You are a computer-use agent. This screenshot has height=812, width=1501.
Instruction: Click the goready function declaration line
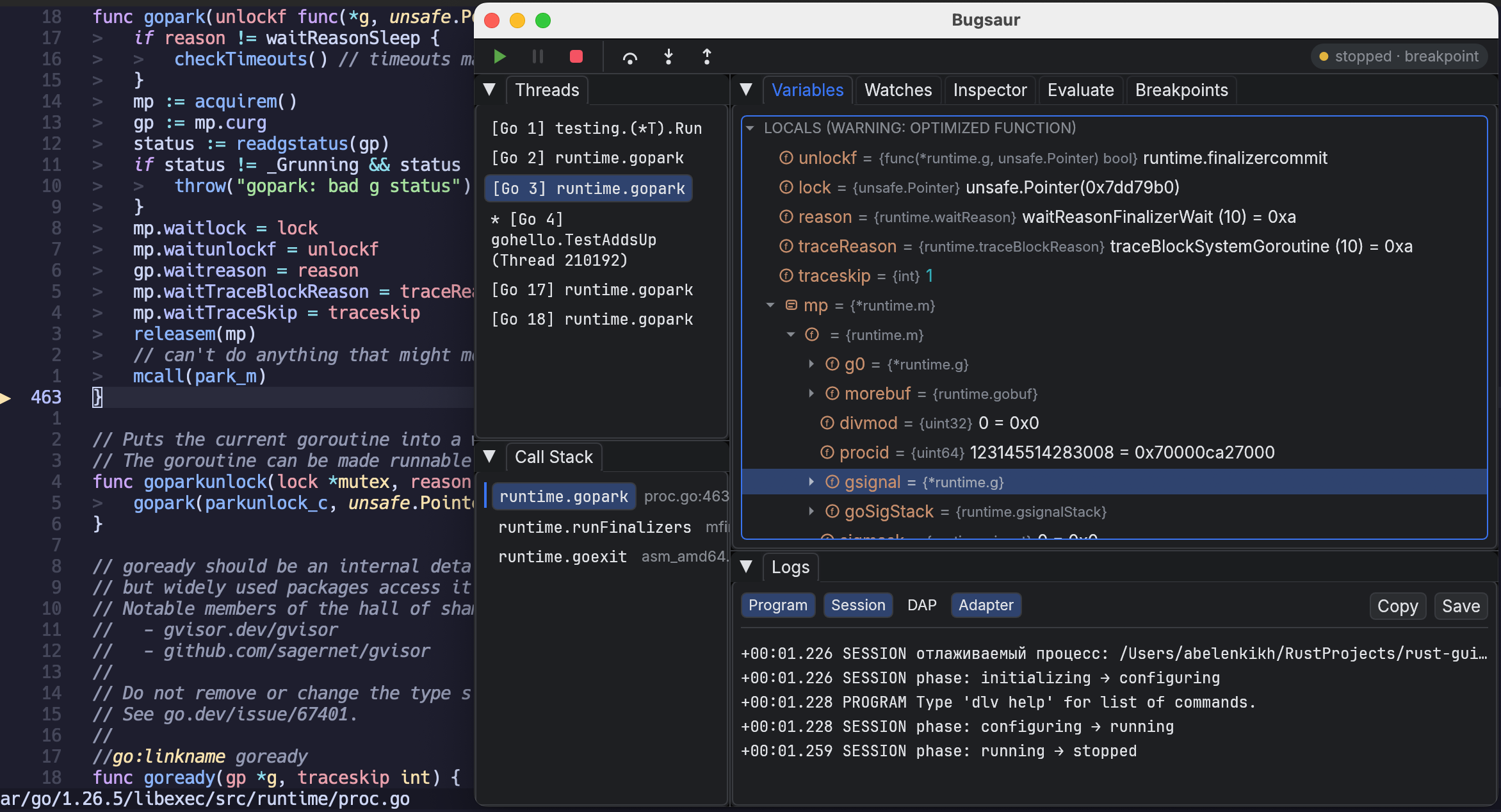pyautogui.click(x=276, y=778)
